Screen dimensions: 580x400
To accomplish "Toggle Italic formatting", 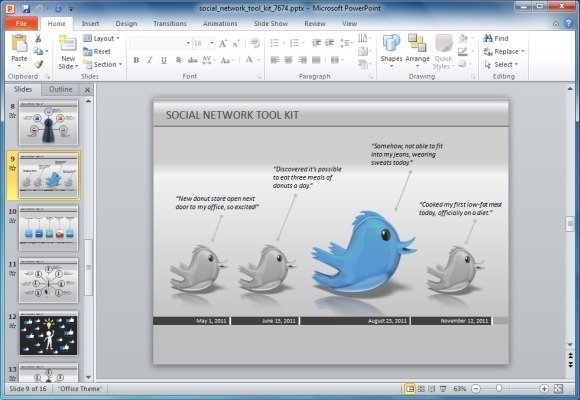I will pos(150,60).
